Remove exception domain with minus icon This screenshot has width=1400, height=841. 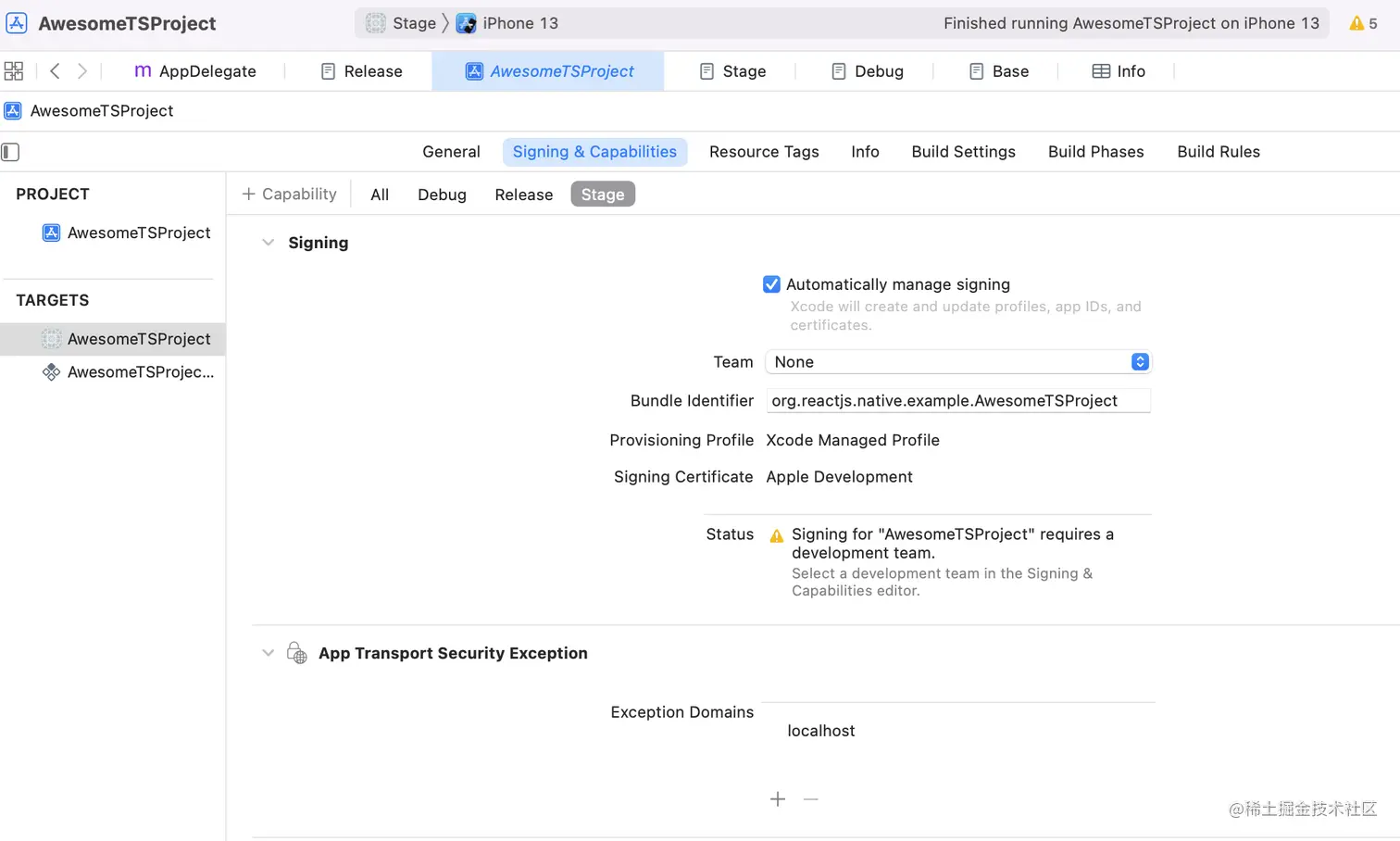tap(811, 799)
